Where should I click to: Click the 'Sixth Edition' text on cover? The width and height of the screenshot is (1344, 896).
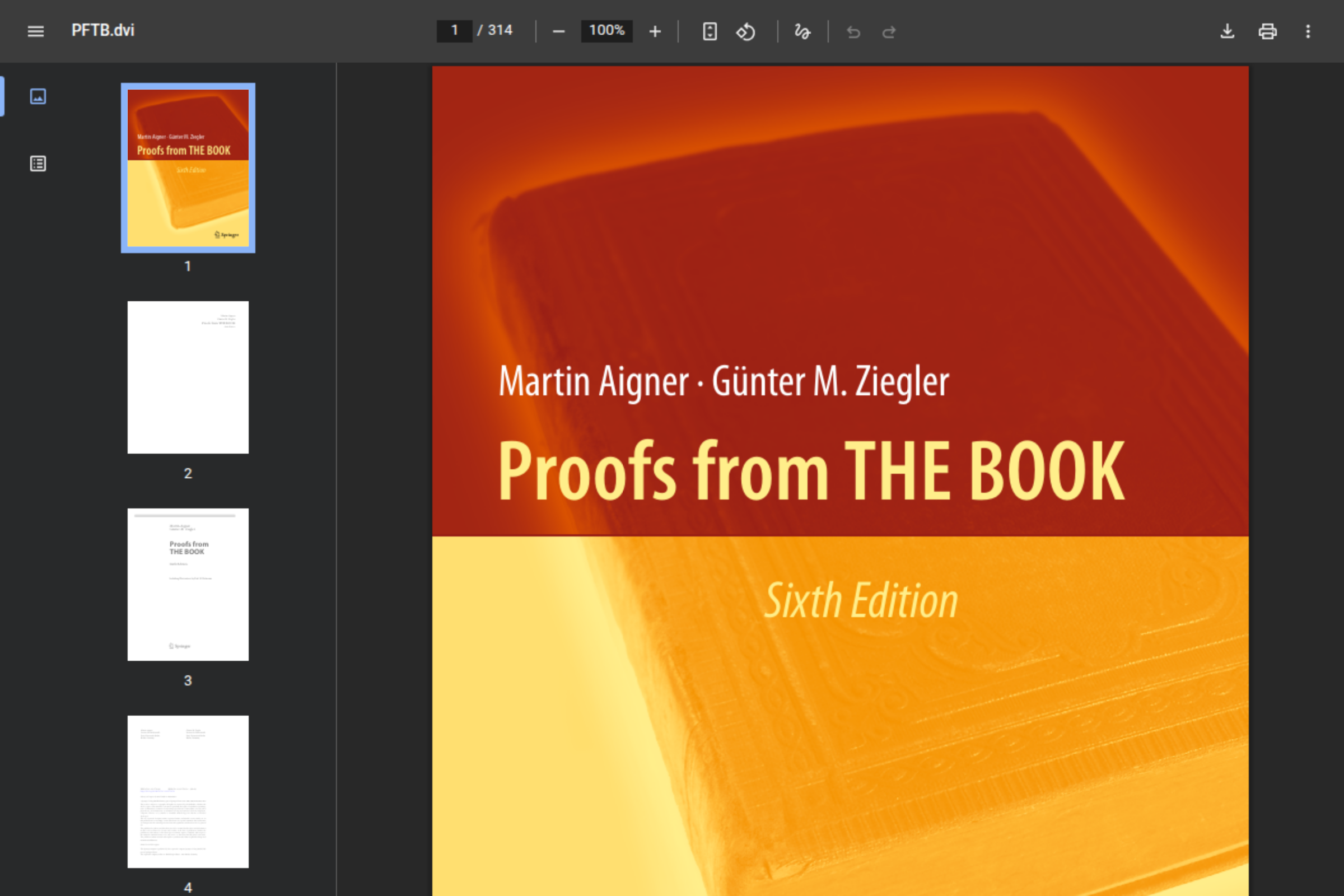pyautogui.click(x=861, y=600)
